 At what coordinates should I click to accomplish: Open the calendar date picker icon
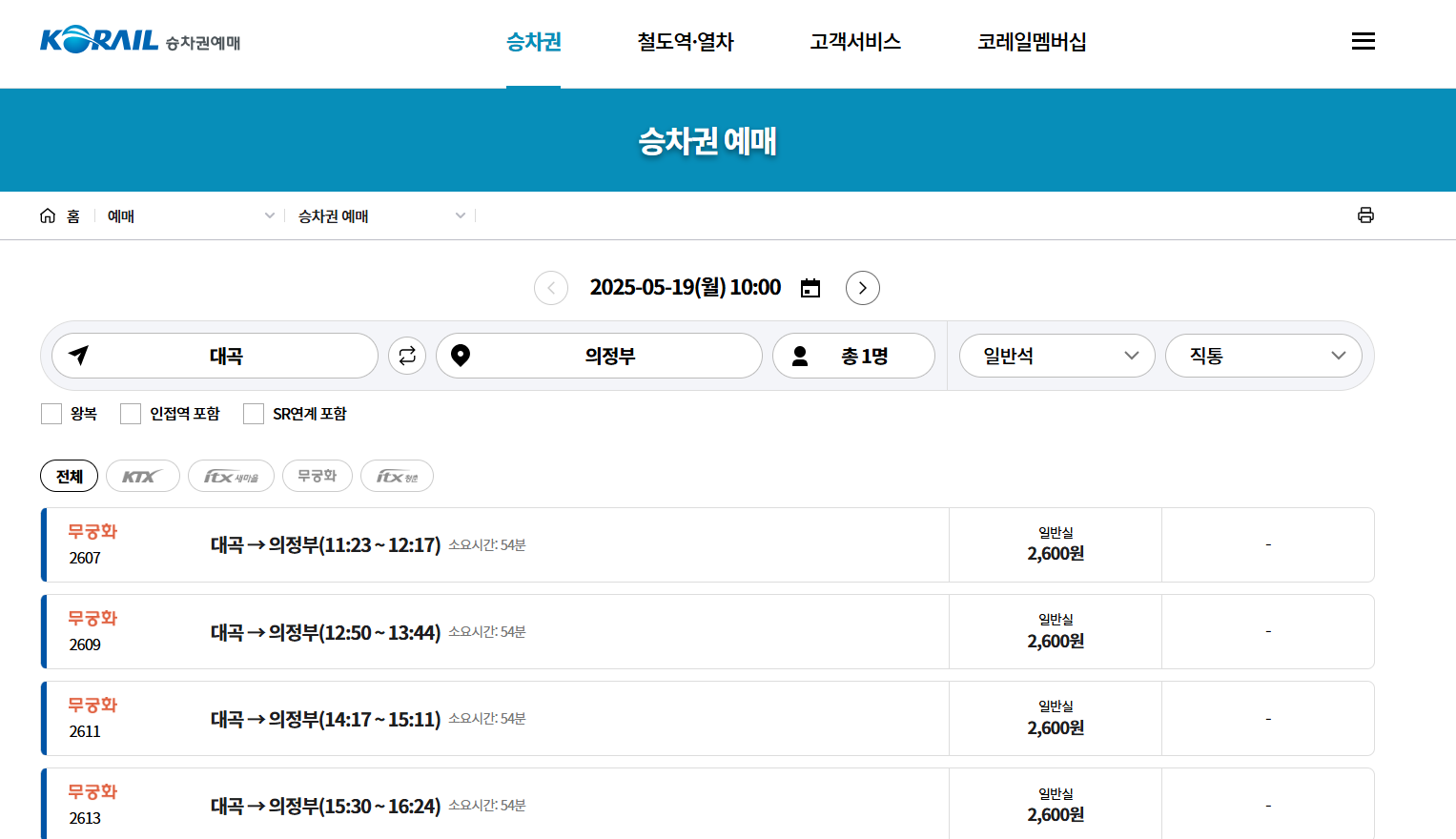810,288
